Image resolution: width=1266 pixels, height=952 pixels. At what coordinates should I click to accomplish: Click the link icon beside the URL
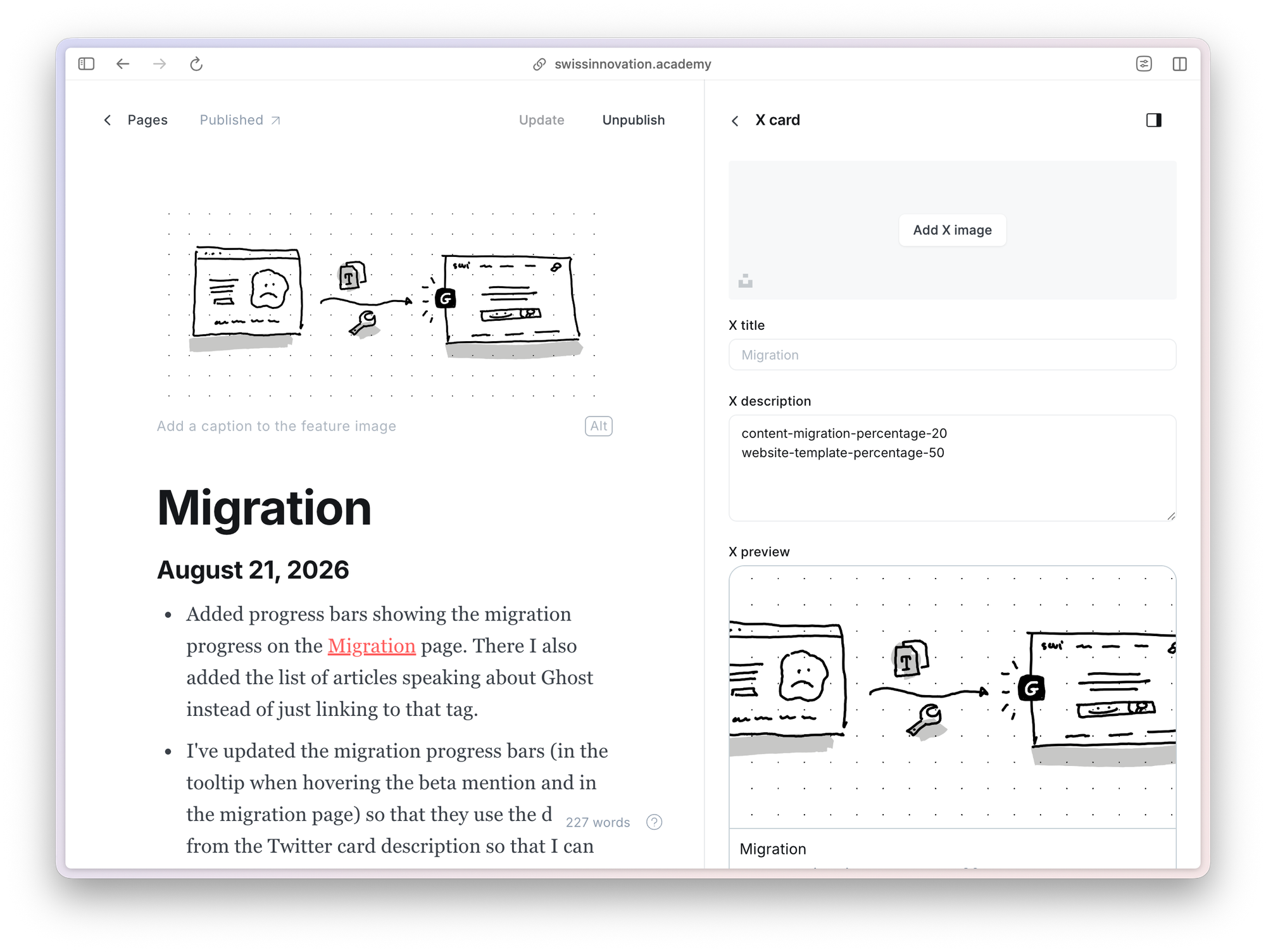point(539,65)
